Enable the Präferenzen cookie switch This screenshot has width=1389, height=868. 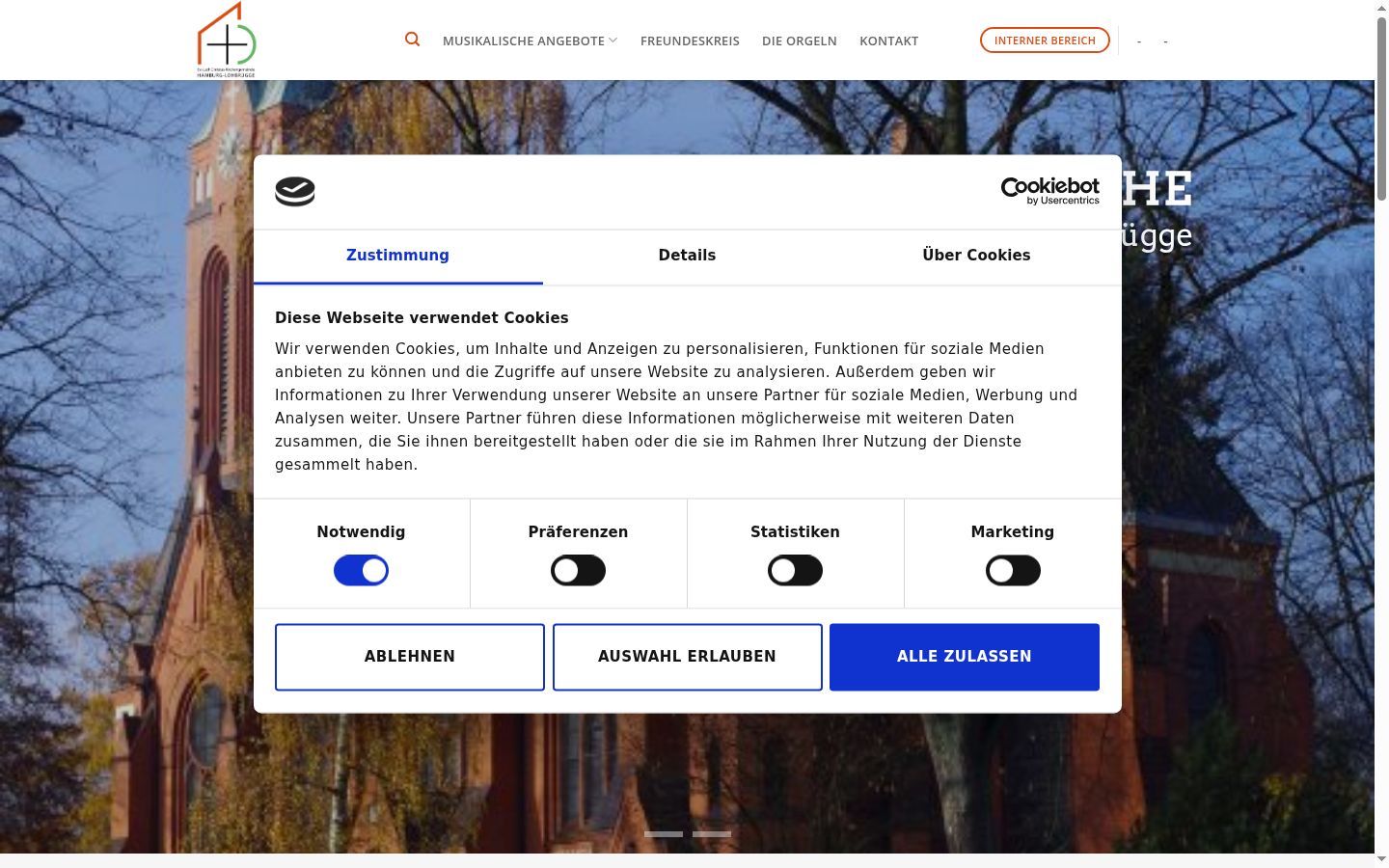[x=578, y=571]
